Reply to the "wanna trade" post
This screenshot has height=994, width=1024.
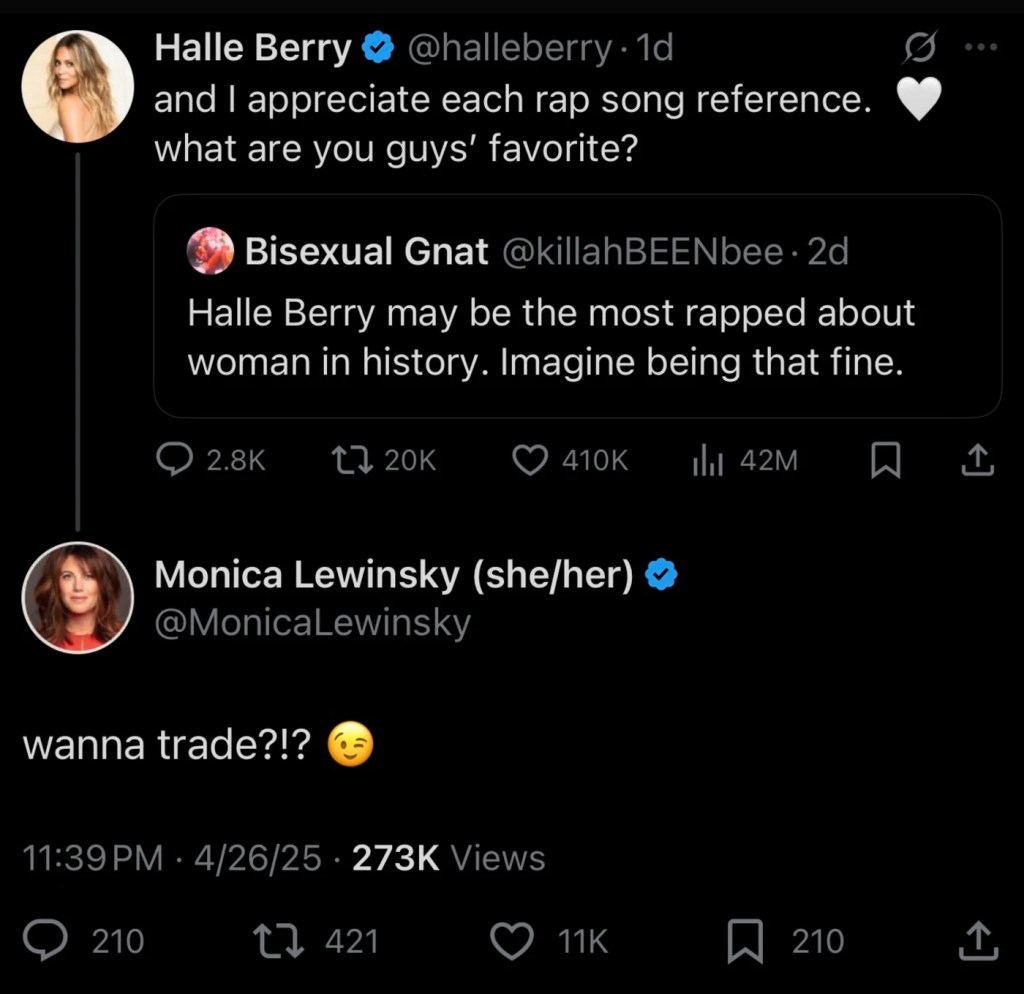(x=46, y=941)
